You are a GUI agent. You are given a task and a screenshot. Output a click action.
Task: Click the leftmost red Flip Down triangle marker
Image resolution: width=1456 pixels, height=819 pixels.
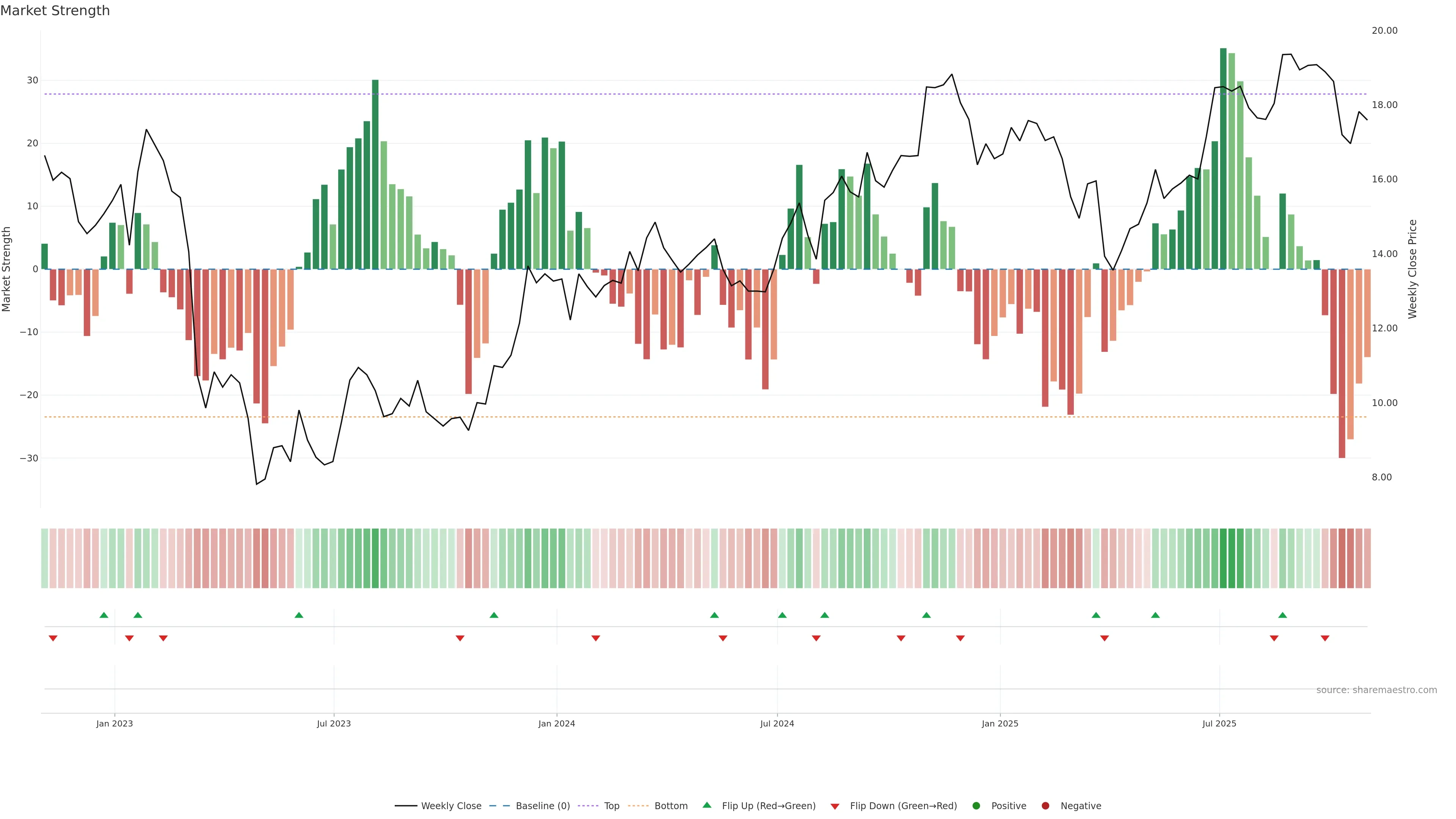pos(53,638)
